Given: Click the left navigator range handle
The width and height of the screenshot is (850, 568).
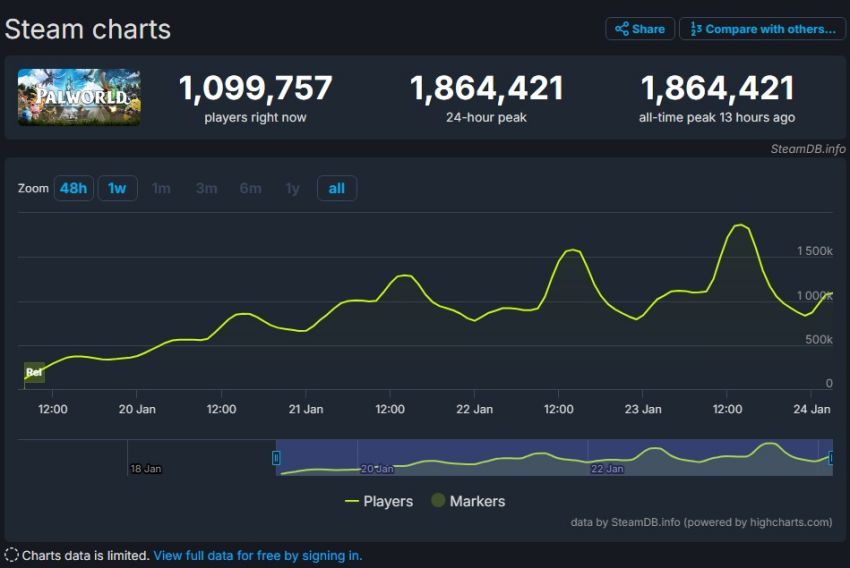Looking at the screenshot, I should point(276,458).
